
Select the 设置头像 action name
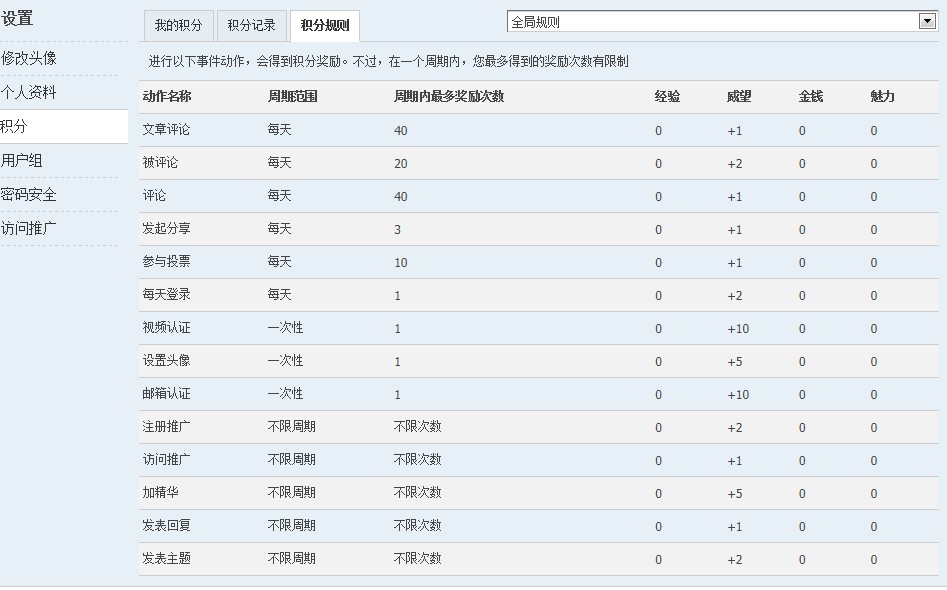pos(166,361)
